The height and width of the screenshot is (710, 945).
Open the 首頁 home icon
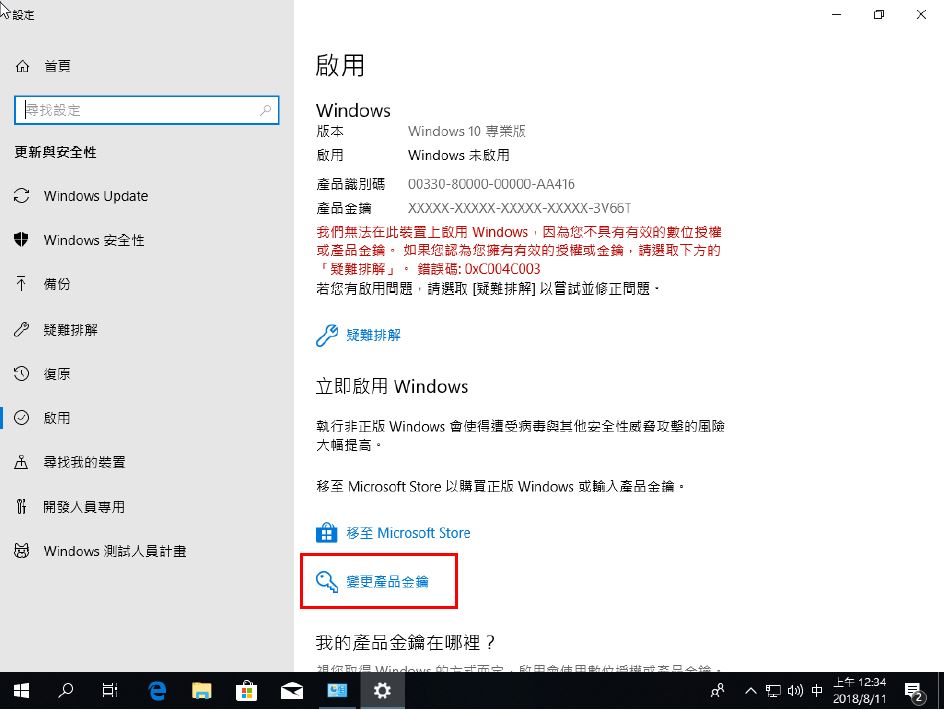22,66
